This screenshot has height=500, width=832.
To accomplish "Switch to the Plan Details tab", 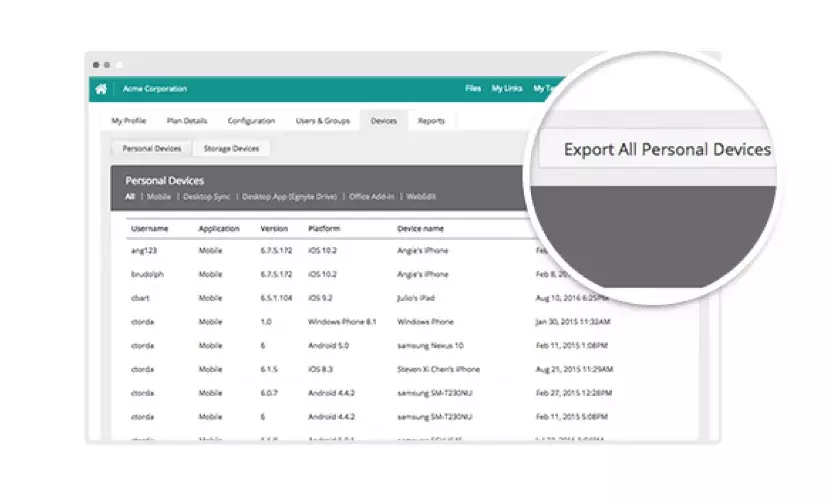I will (187, 120).
